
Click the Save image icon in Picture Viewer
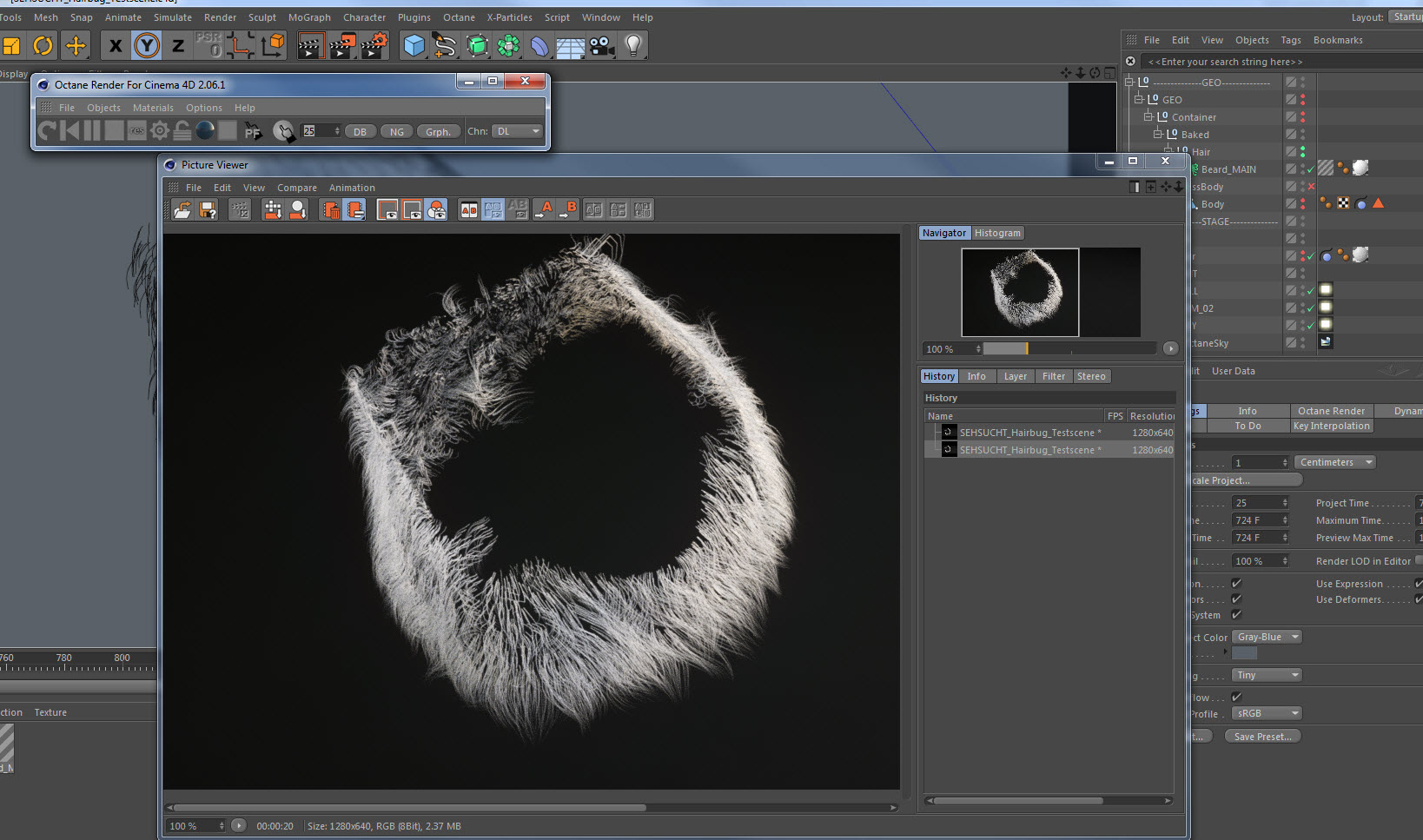(x=208, y=210)
